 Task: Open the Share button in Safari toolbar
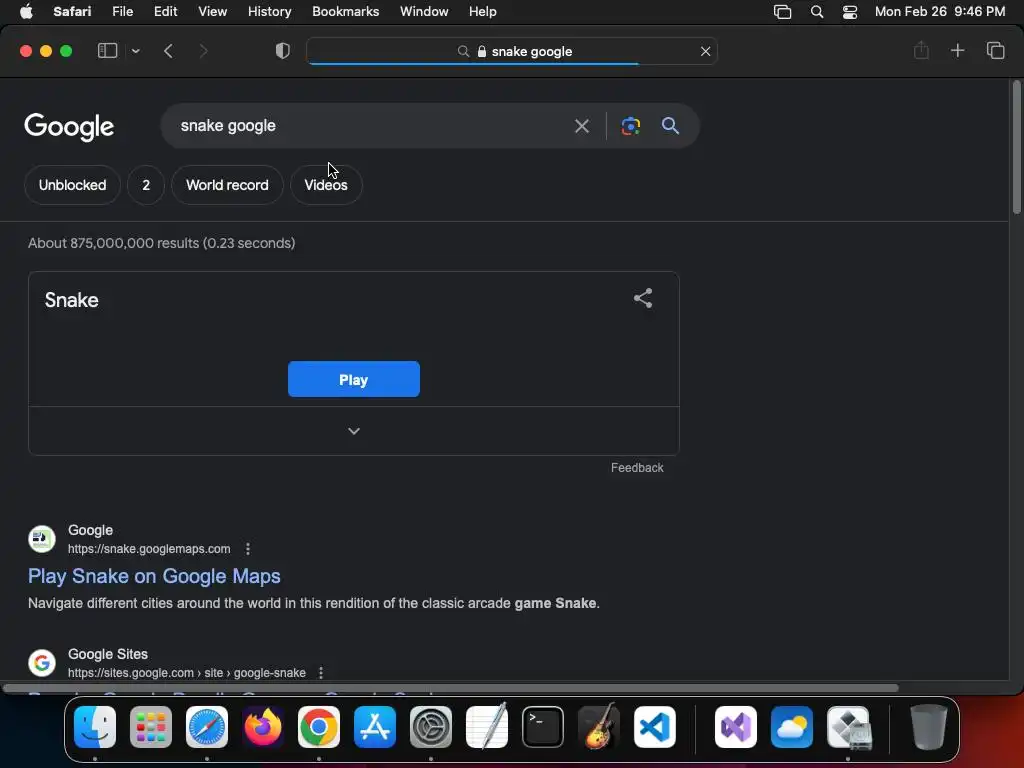click(x=921, y=50)
